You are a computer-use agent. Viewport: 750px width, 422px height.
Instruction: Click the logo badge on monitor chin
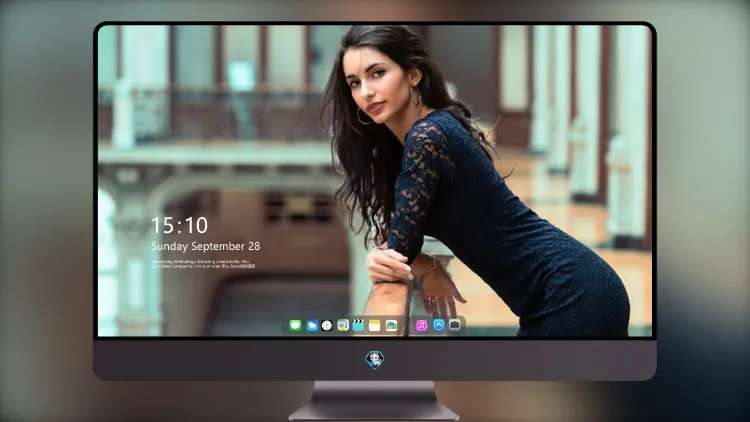click(x=375, y=360)
